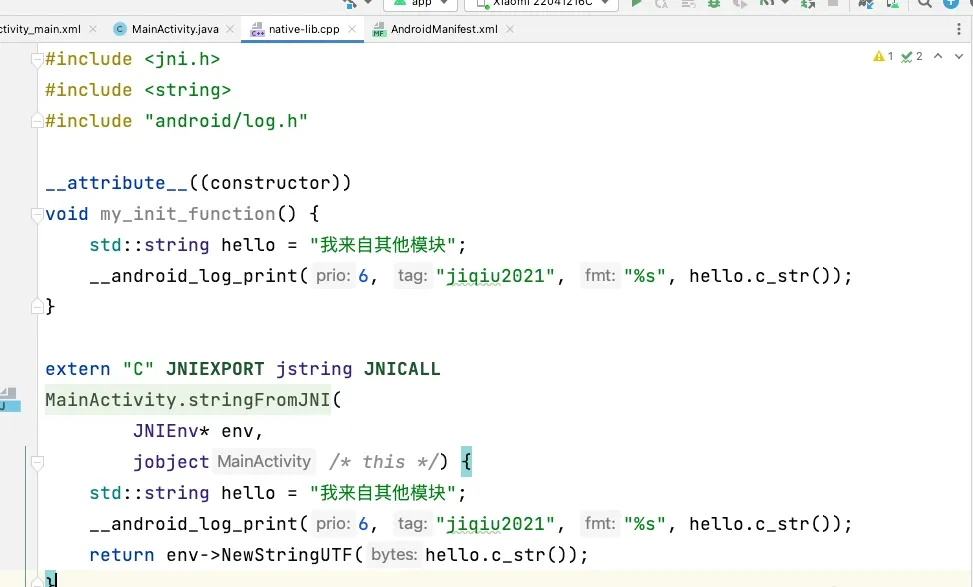Viewport: 973px width, 587px height.
Task: Collapse my_init_function using its fold marker
Action: [37, 215]
